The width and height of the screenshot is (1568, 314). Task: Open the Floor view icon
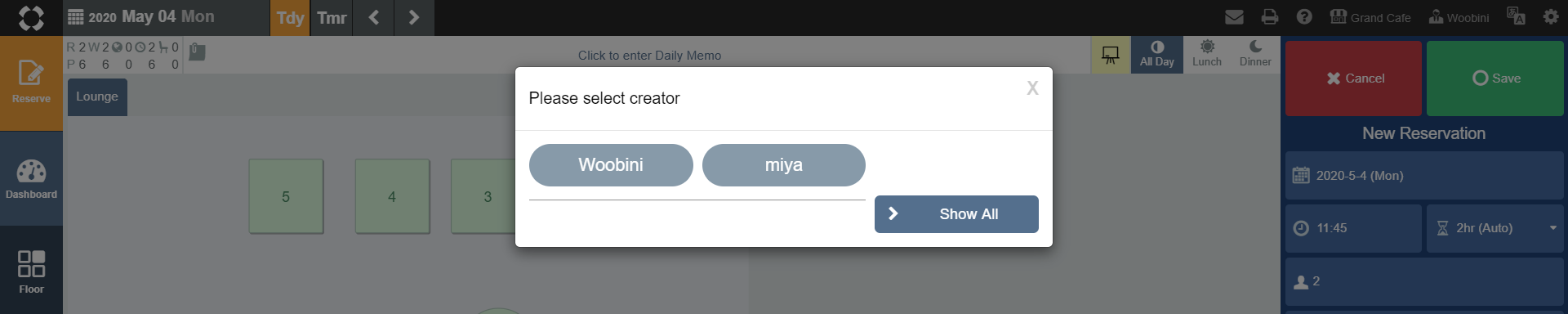[x=31, y=271]
